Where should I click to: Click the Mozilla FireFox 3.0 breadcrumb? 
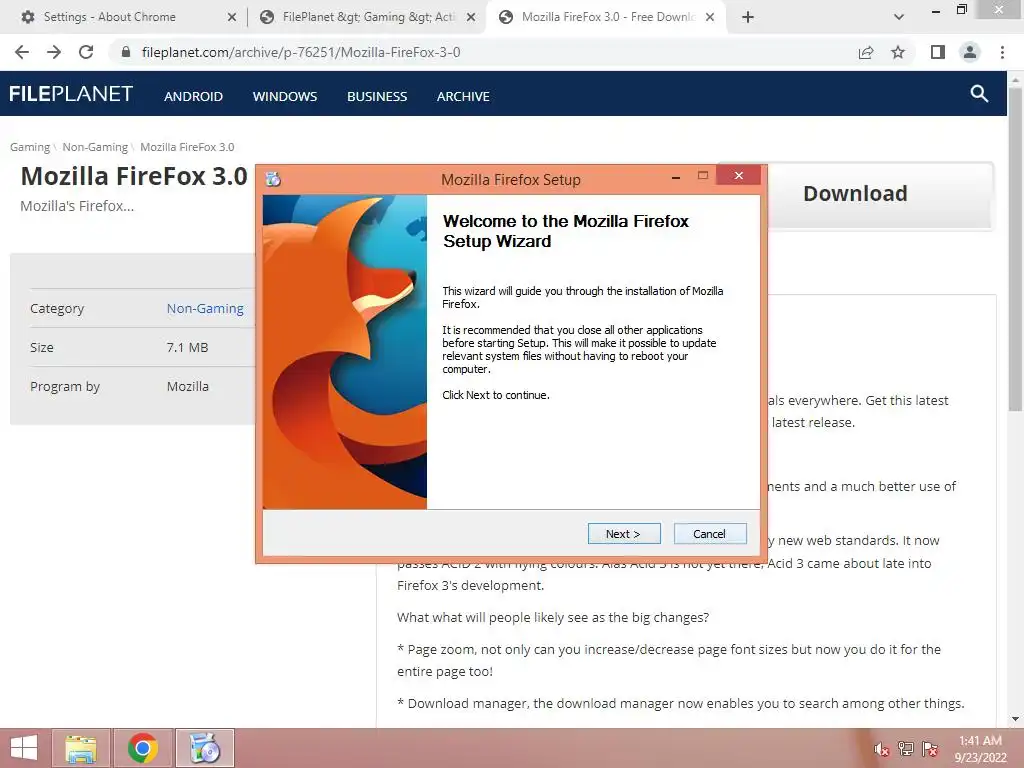pos(187,147)
